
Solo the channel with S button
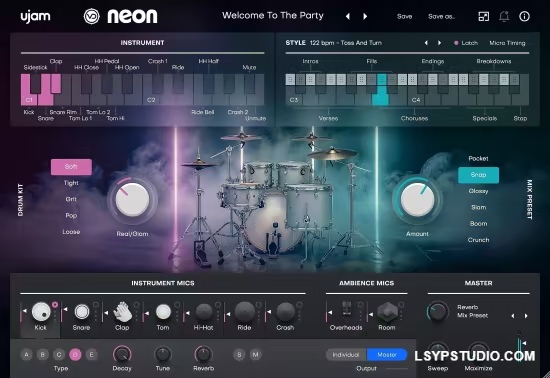coord(239,355)
